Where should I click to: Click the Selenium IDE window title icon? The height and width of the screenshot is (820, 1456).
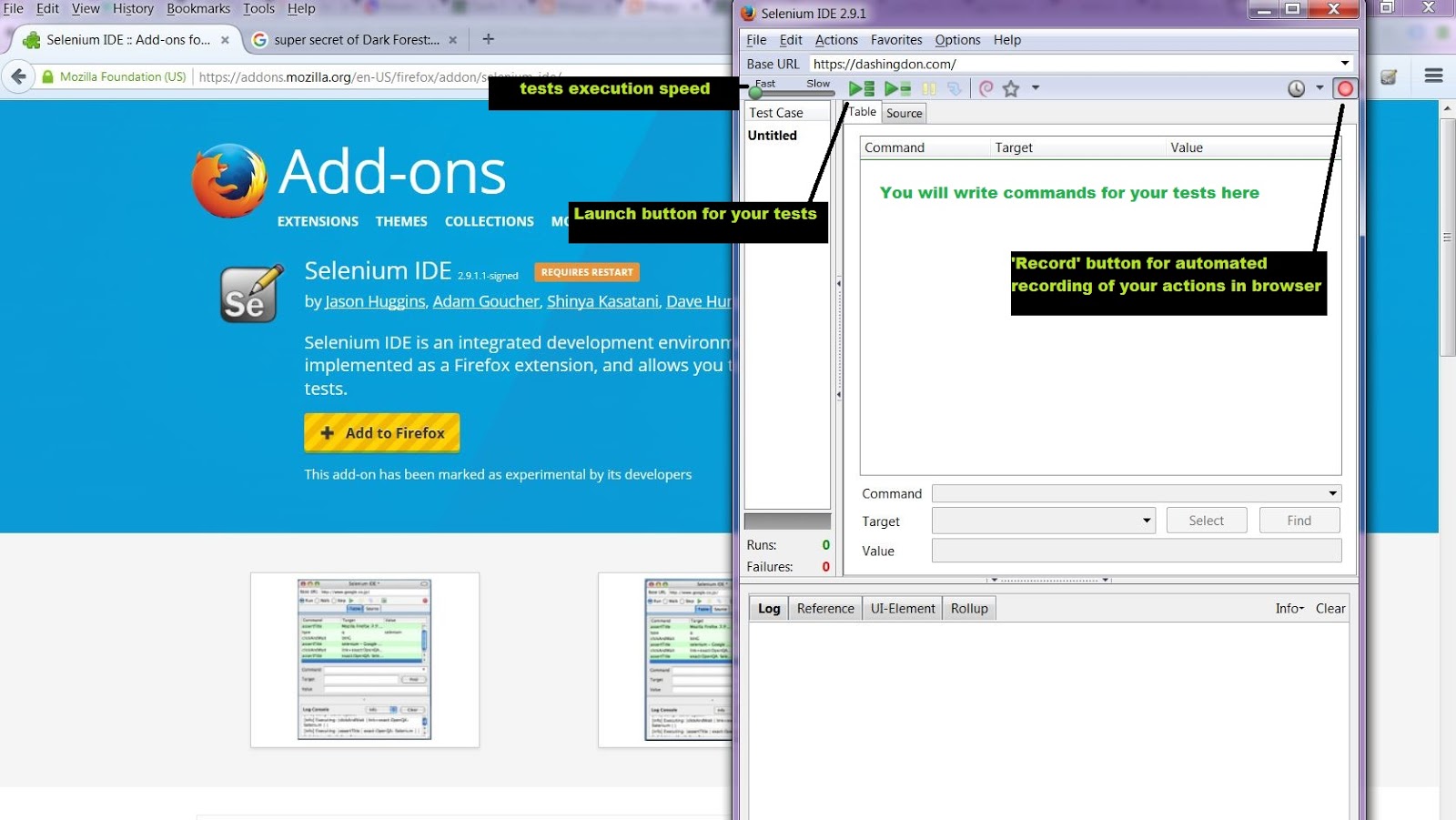pyautogui.click(x=748, y=14)
